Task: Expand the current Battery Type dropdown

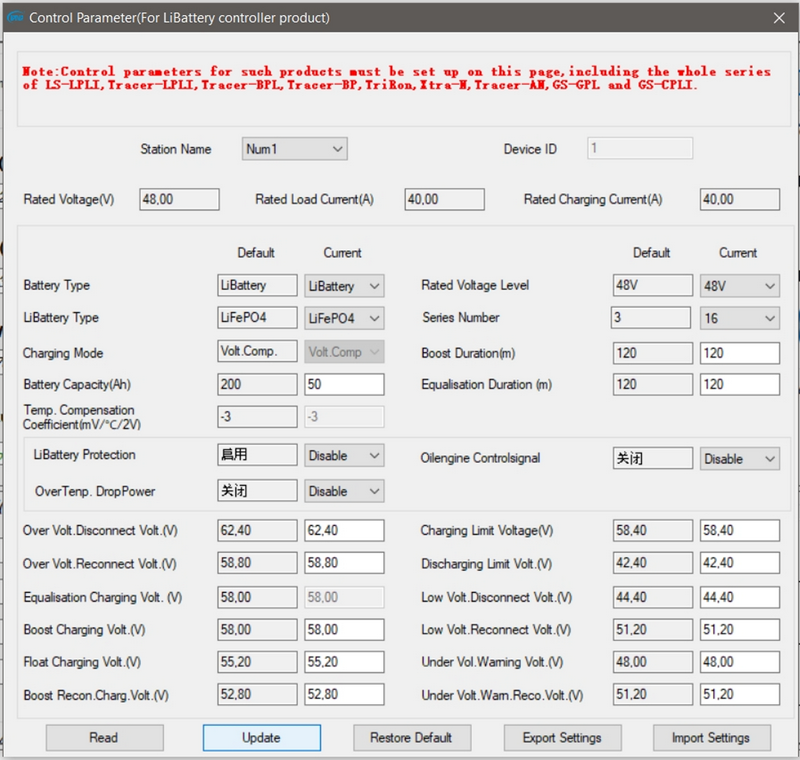Action: point(344,286)
